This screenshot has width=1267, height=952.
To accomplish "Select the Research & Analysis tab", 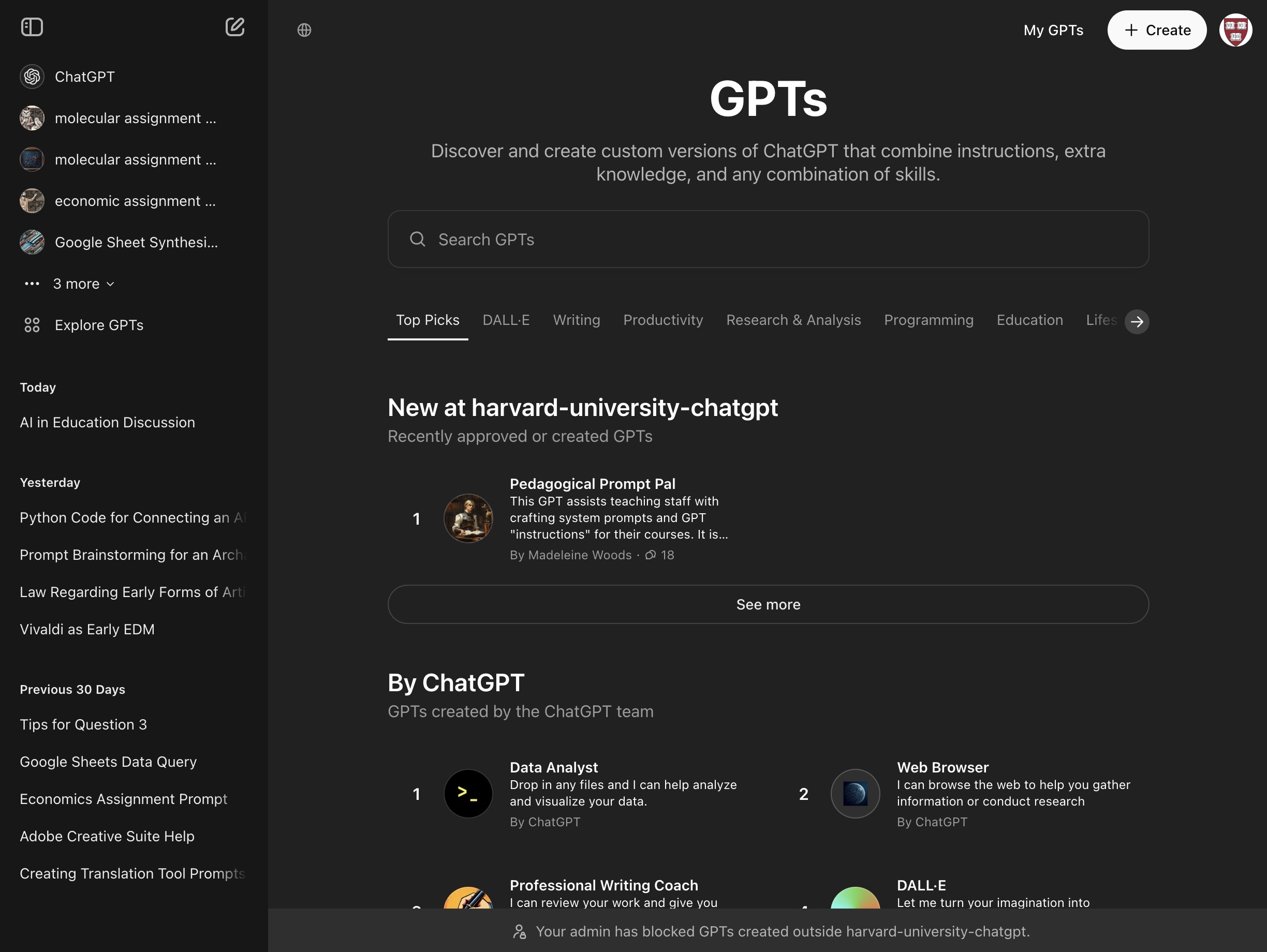I will (793, 320).
